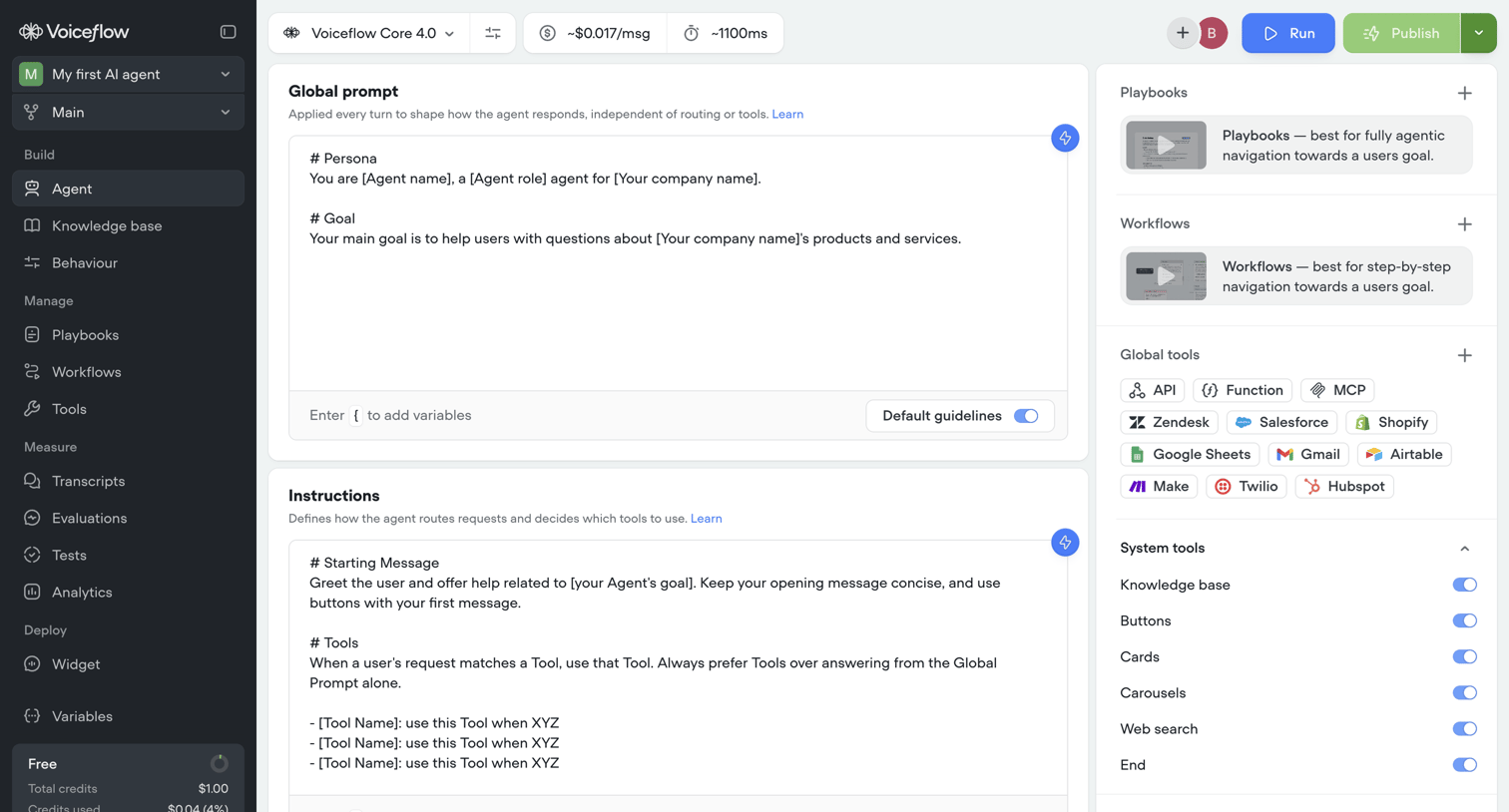This screenshot has height=812, width=1509.
Task: Go to Behaviour in sidebar
Action: pos(128,262)
